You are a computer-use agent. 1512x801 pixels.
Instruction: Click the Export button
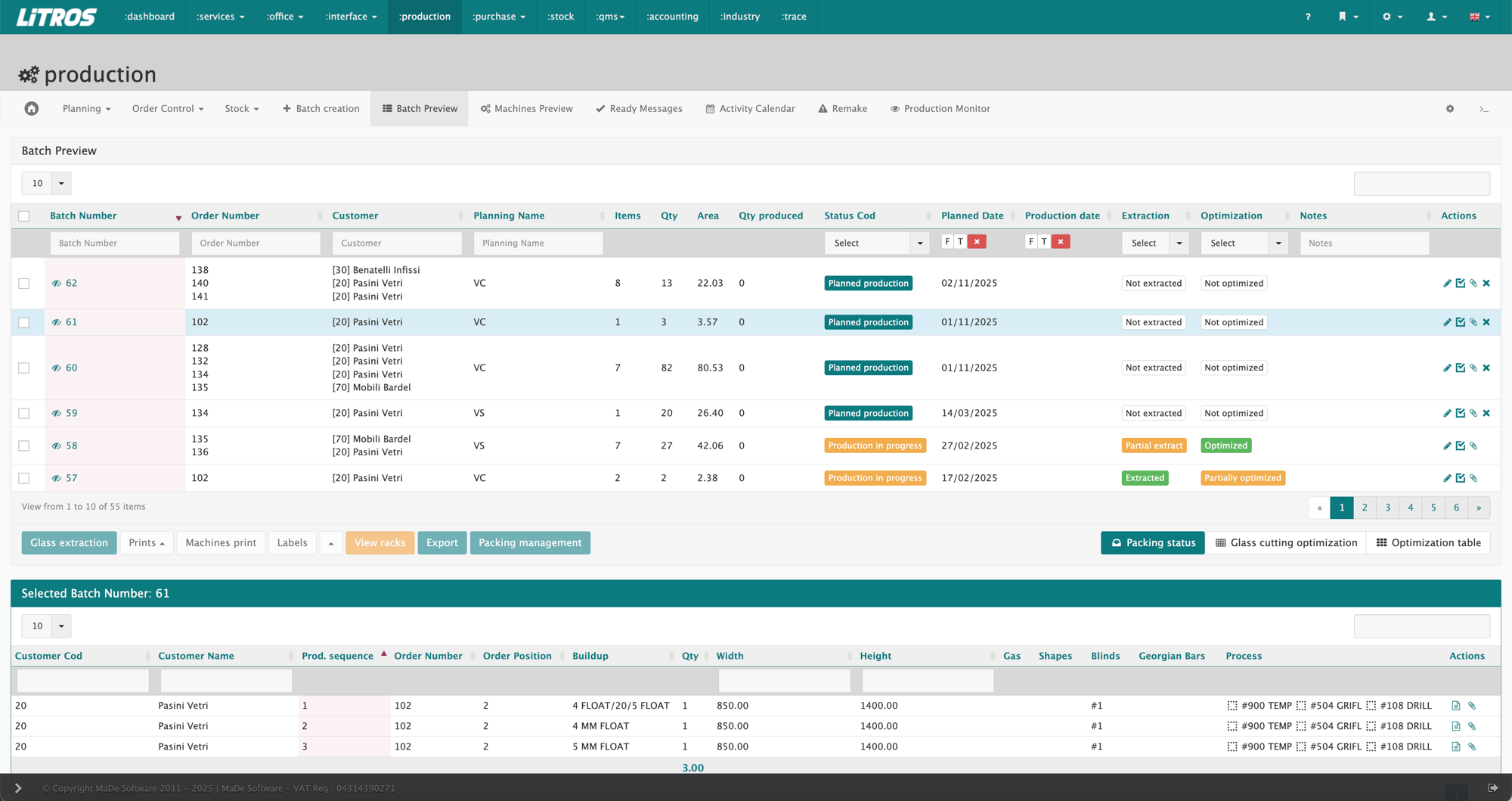[x=442, y=543]
